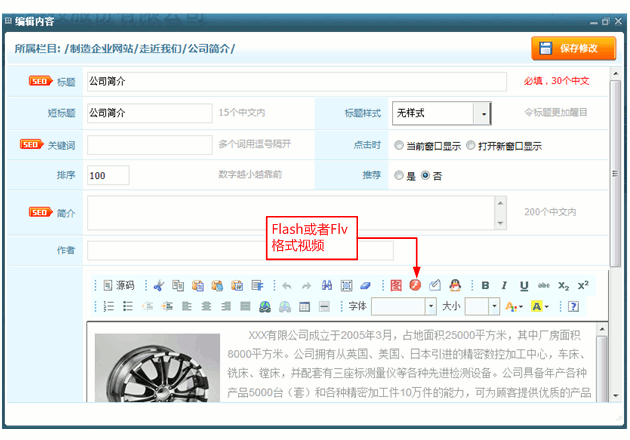Choose 是 for 推荐
630x440 pixels.
(x=400, y=175)
